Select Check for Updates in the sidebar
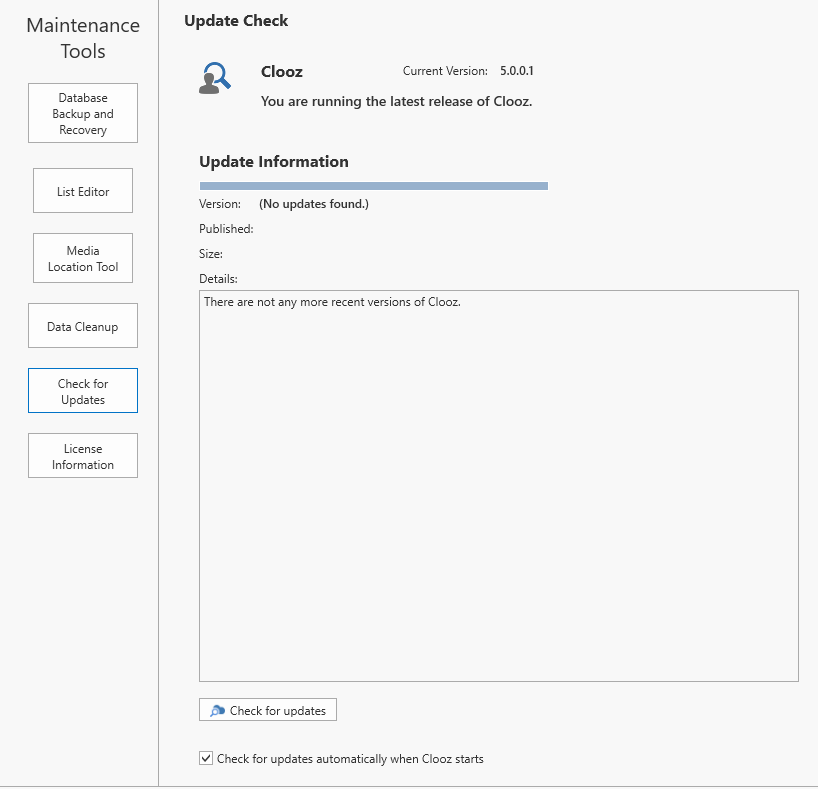This screenshot has width=818, height=789. pos(83,391)
